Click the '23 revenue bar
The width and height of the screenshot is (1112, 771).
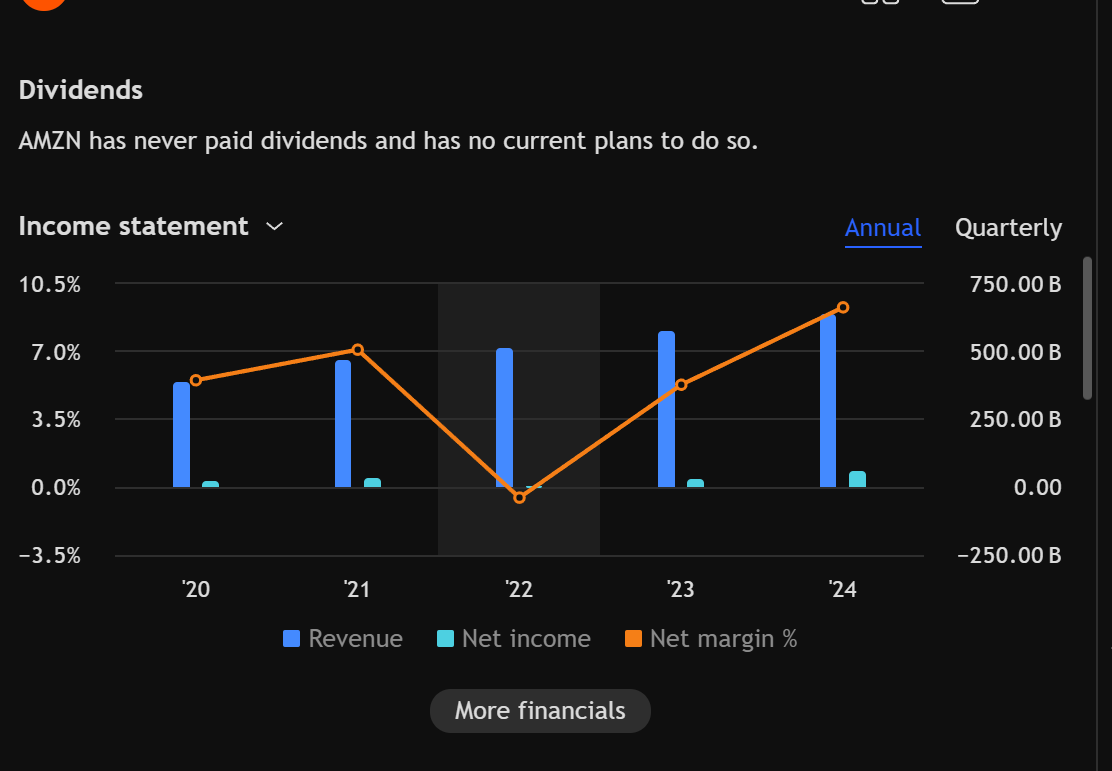click(x=667, y=409)
